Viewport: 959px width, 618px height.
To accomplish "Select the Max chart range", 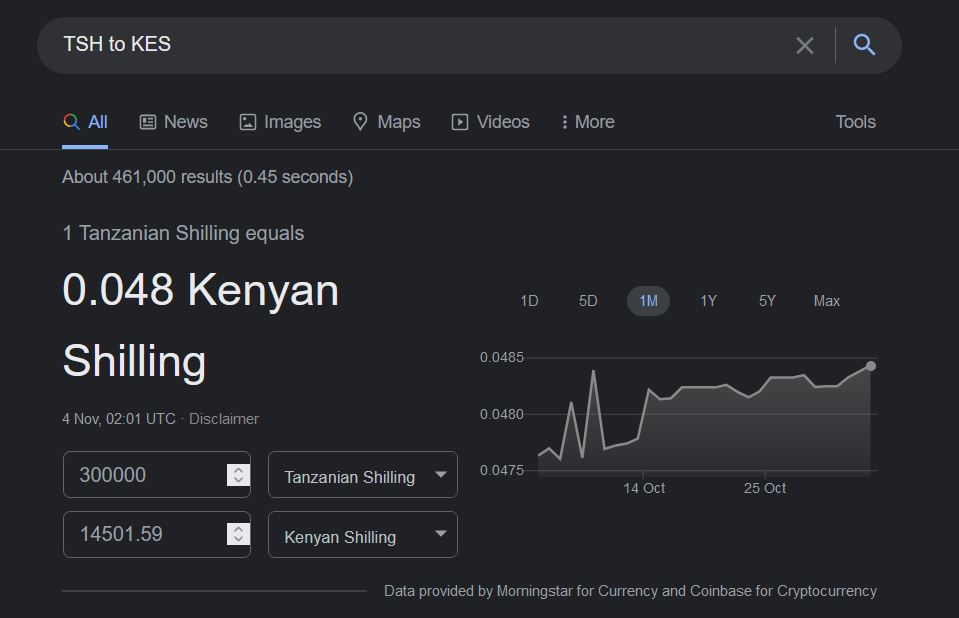I will (x=826, y=301).
